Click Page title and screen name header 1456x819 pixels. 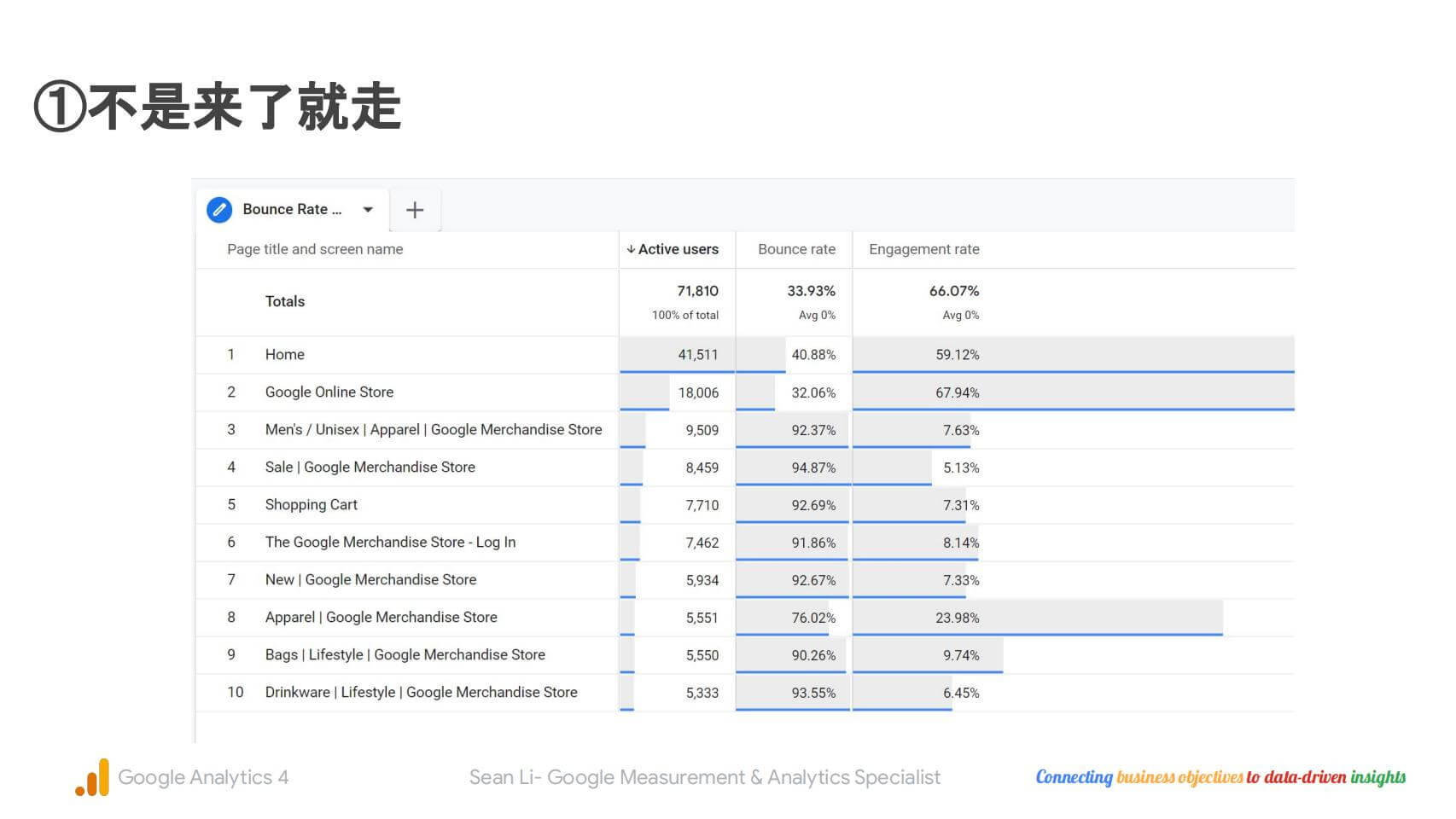315,249
